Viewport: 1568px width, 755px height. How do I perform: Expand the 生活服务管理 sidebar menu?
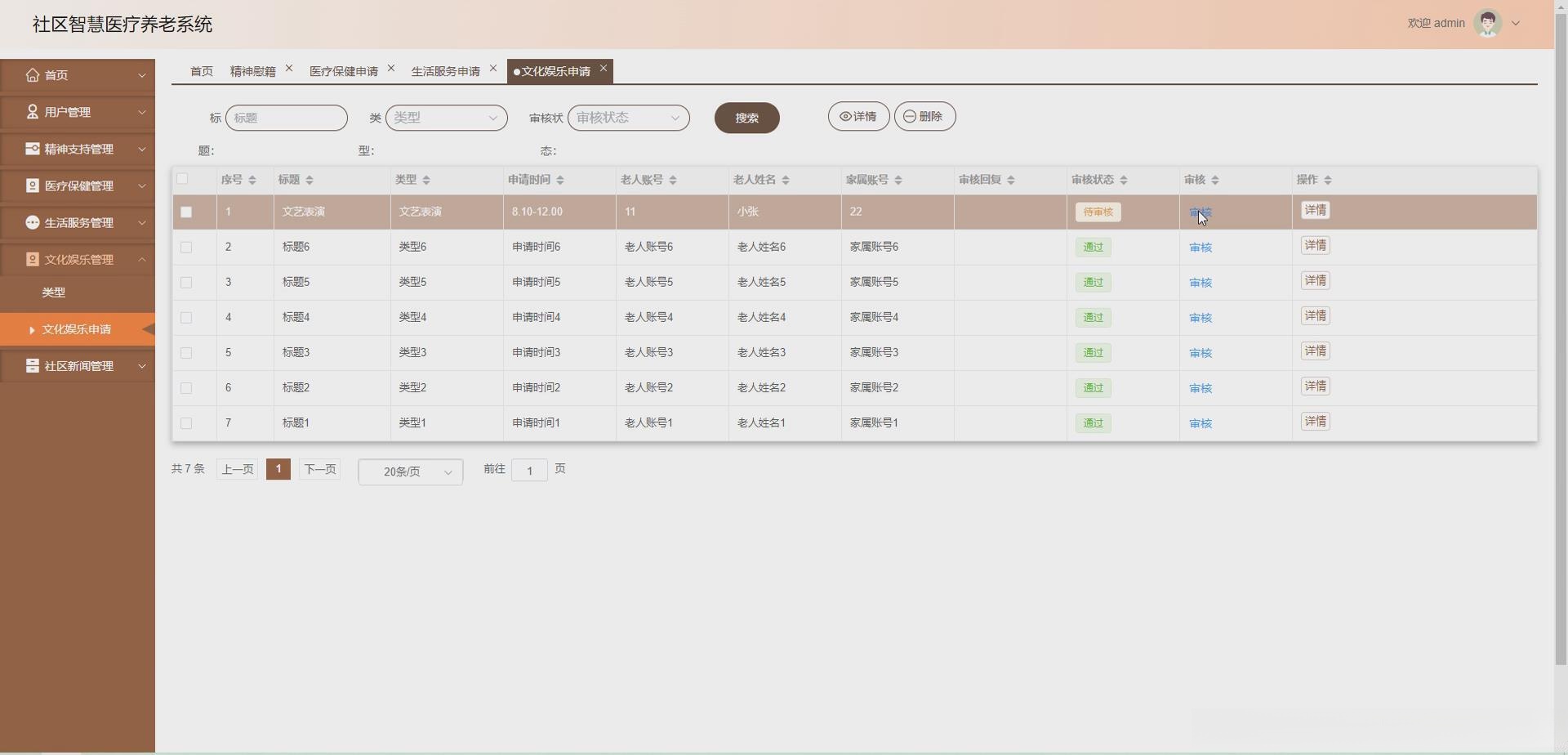click(142, 222)
